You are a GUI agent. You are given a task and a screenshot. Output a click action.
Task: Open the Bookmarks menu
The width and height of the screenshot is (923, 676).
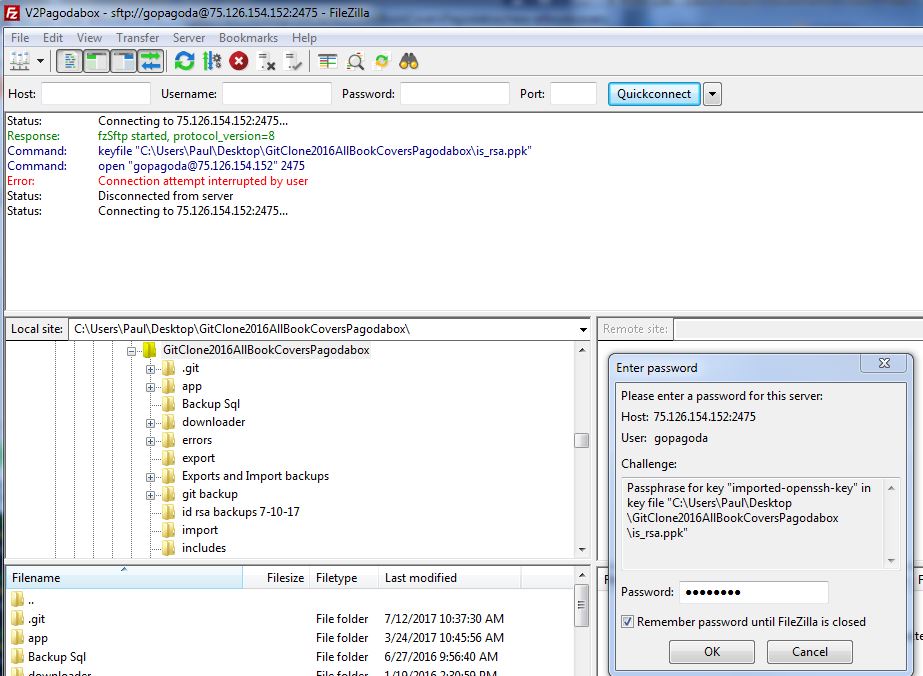(x=248, y=38)
